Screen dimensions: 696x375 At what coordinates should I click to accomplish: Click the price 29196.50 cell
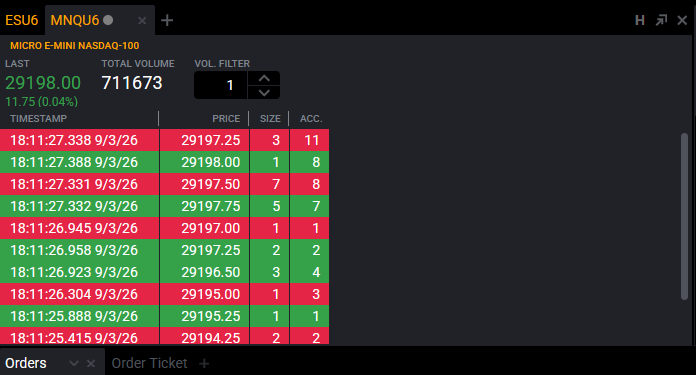tap(210, 272)
